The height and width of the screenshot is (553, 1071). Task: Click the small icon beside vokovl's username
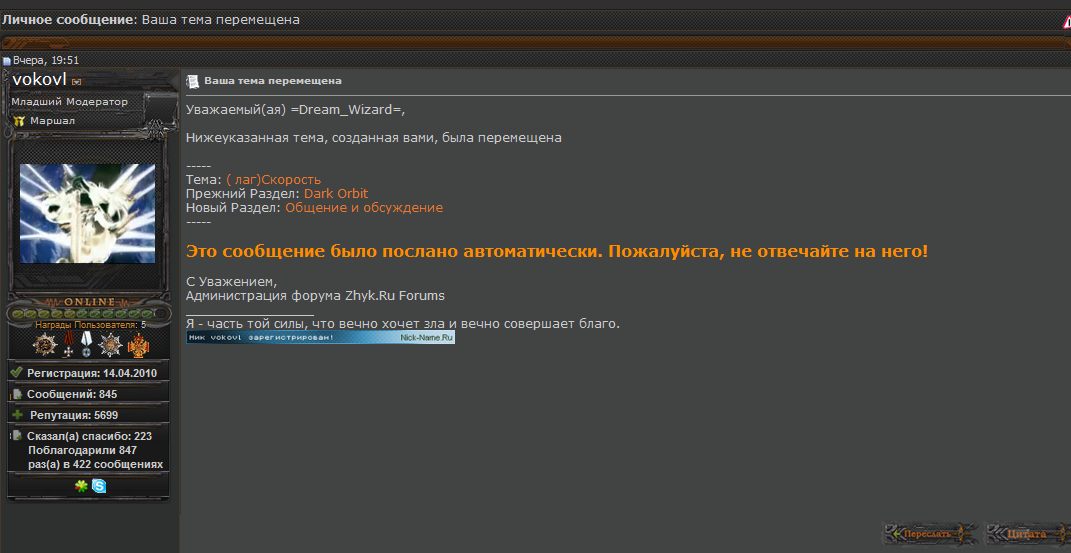(77, 81)
